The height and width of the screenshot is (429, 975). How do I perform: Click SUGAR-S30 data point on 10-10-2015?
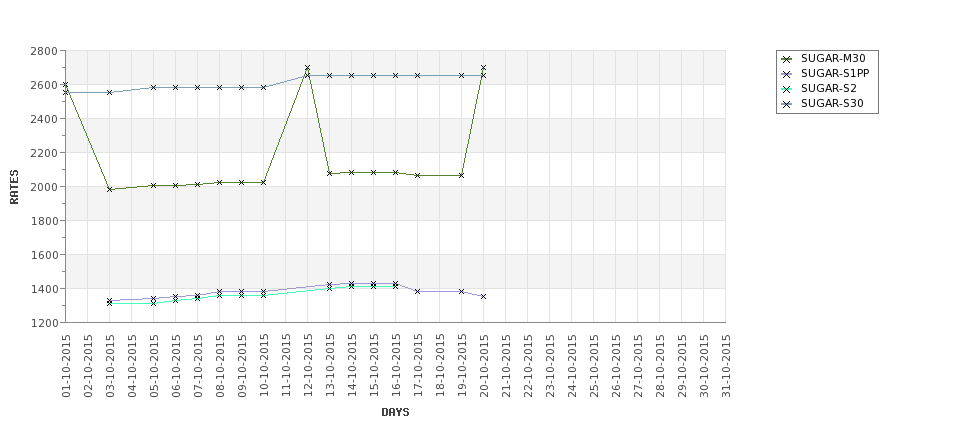(264, 88)
